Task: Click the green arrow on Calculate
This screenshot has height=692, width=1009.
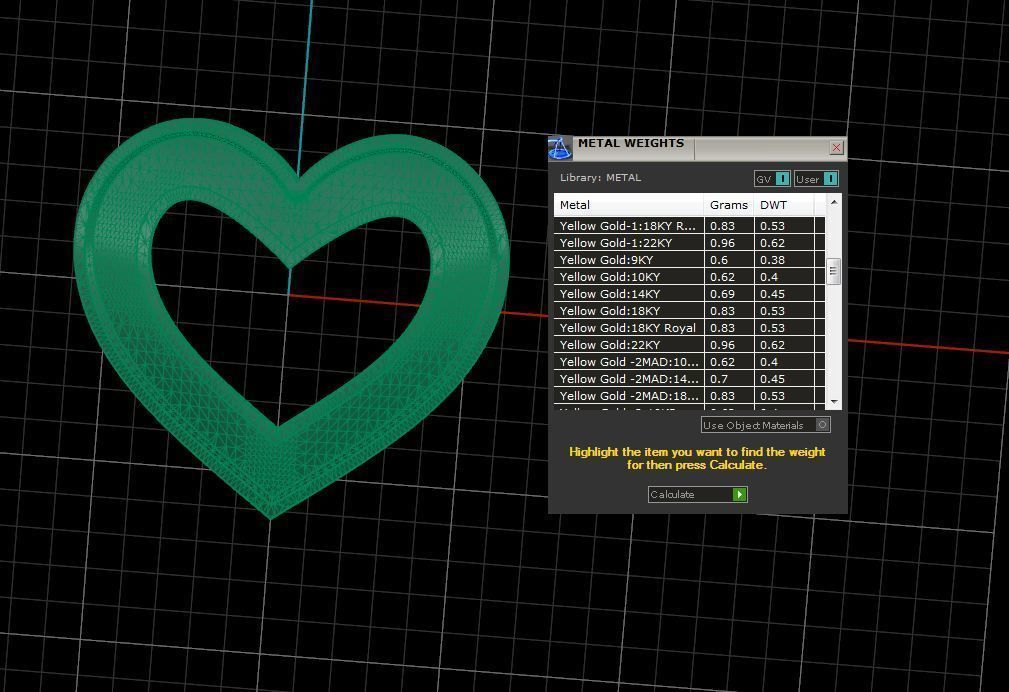Action: click(x=739, y=494)
